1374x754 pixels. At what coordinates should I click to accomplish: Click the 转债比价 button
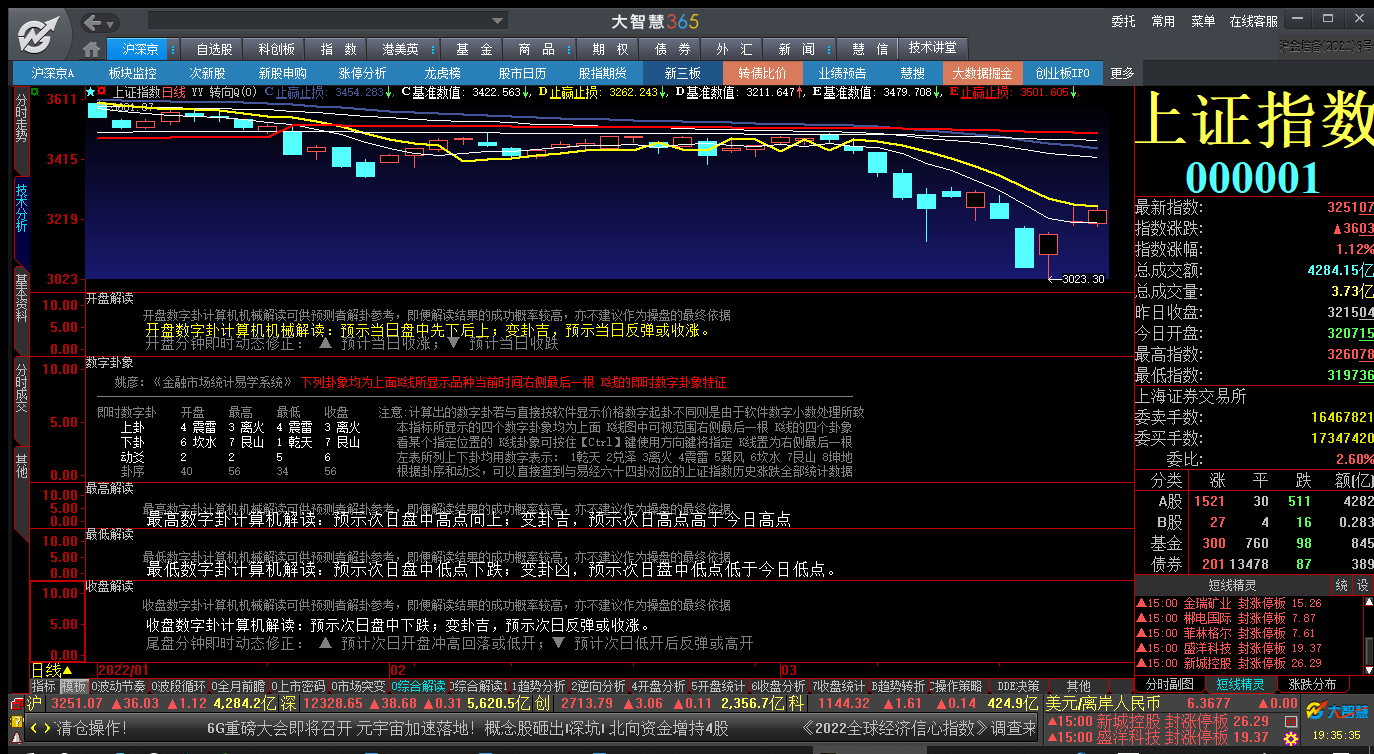tap(762, 73)
